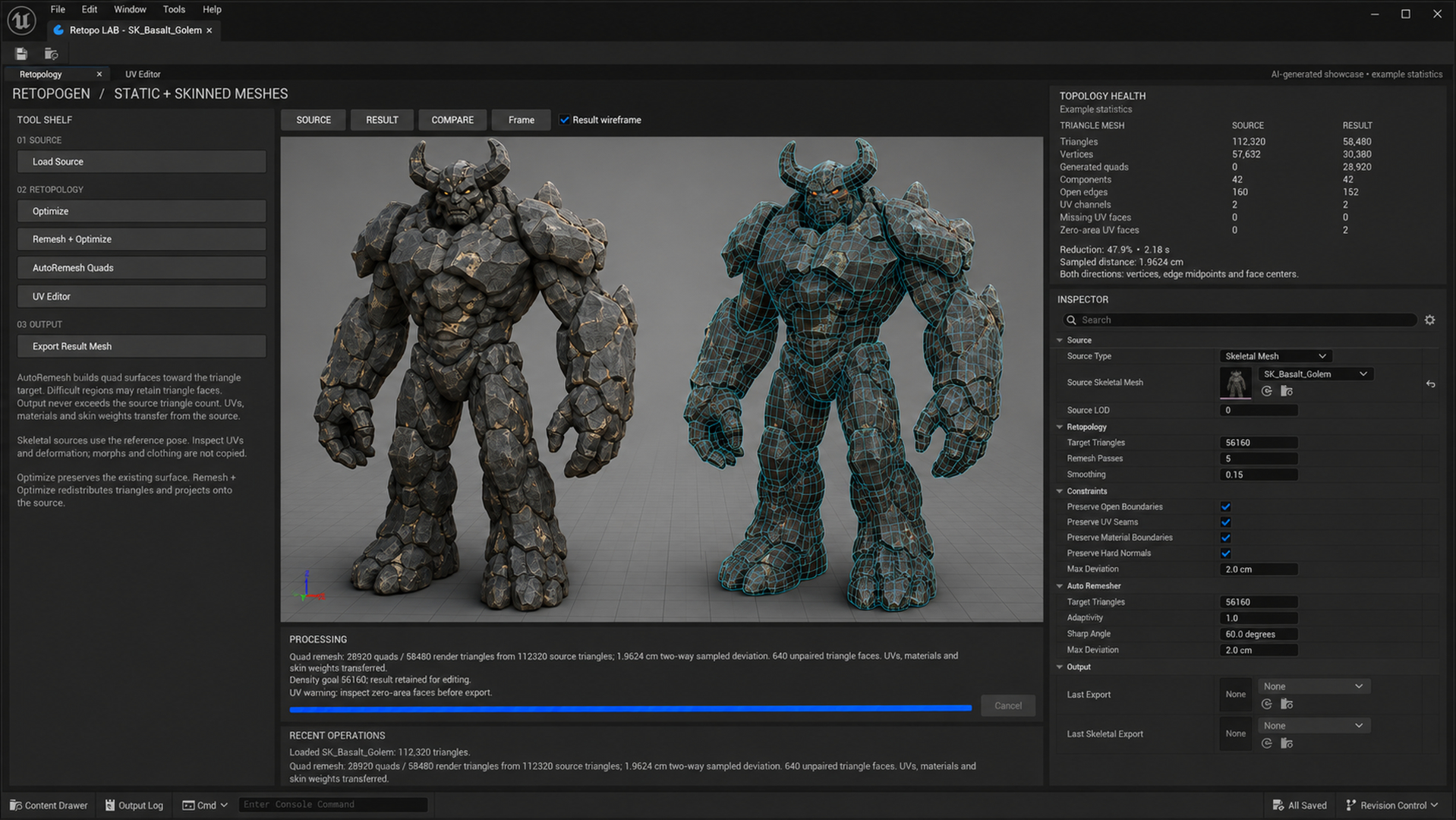
Task: Use selected asset icon for Last Skeletal Export
Action: pos(1266,743)
